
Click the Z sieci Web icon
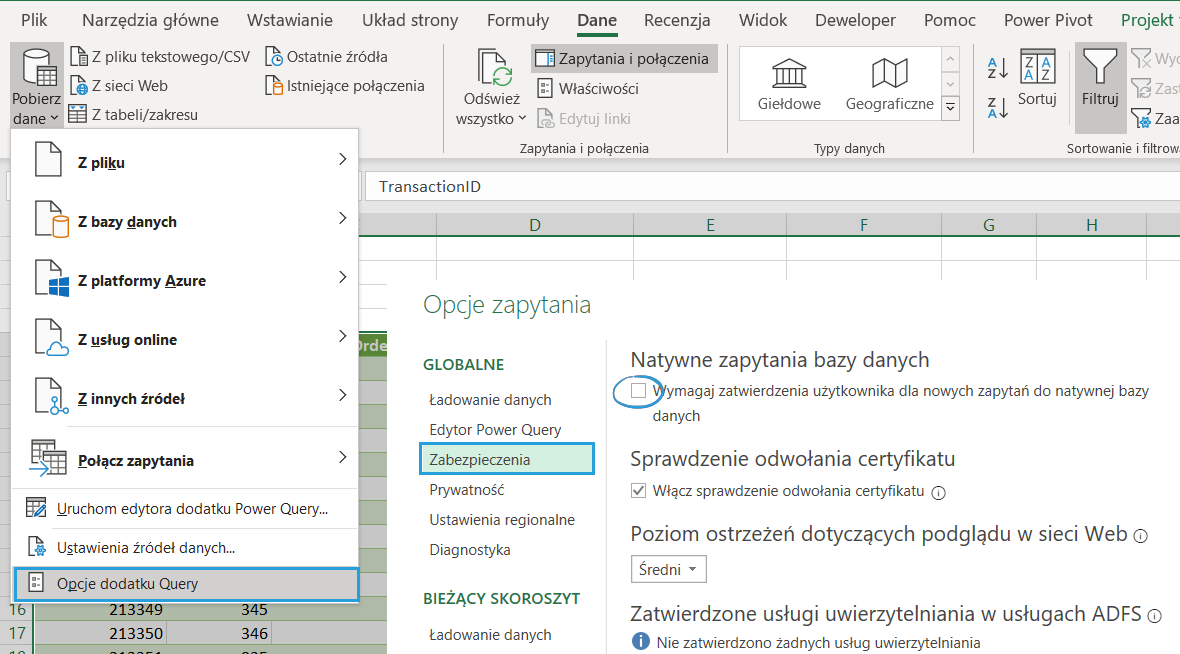click(78, 86)
